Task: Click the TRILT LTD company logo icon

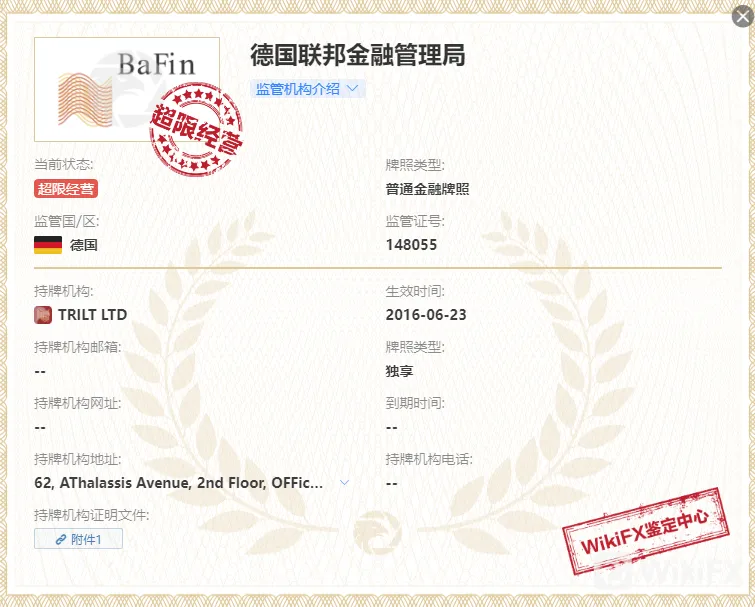Action: click(x=43, y=315)
